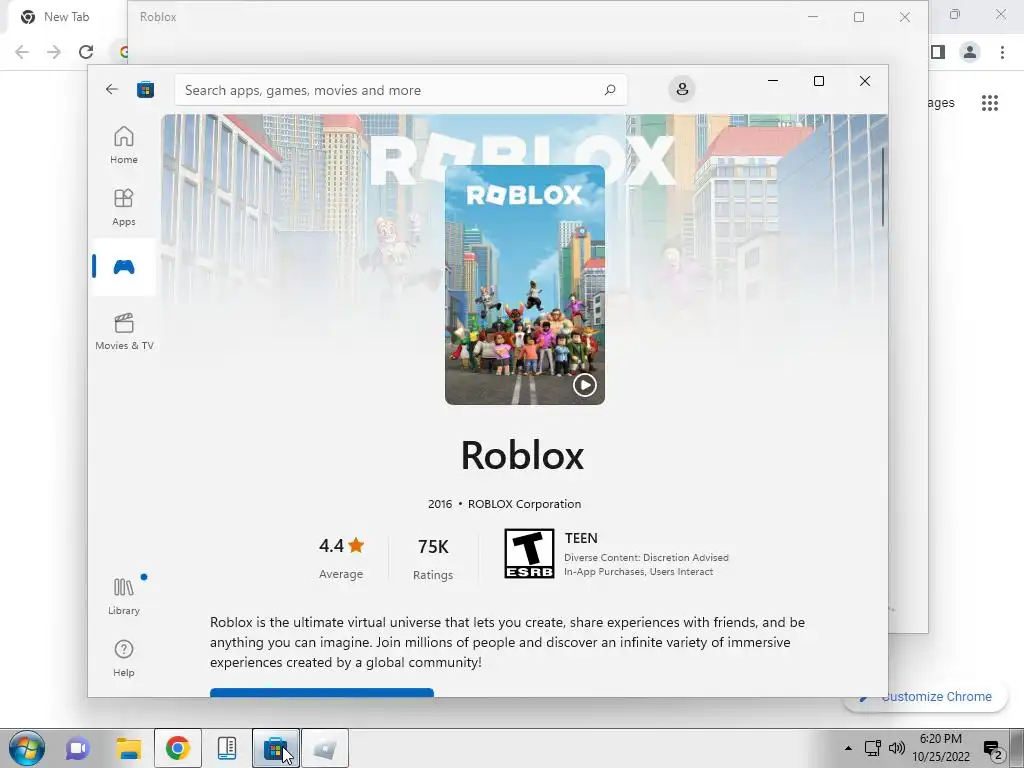Open File Explorer from the taskbar

coord(129,748)
